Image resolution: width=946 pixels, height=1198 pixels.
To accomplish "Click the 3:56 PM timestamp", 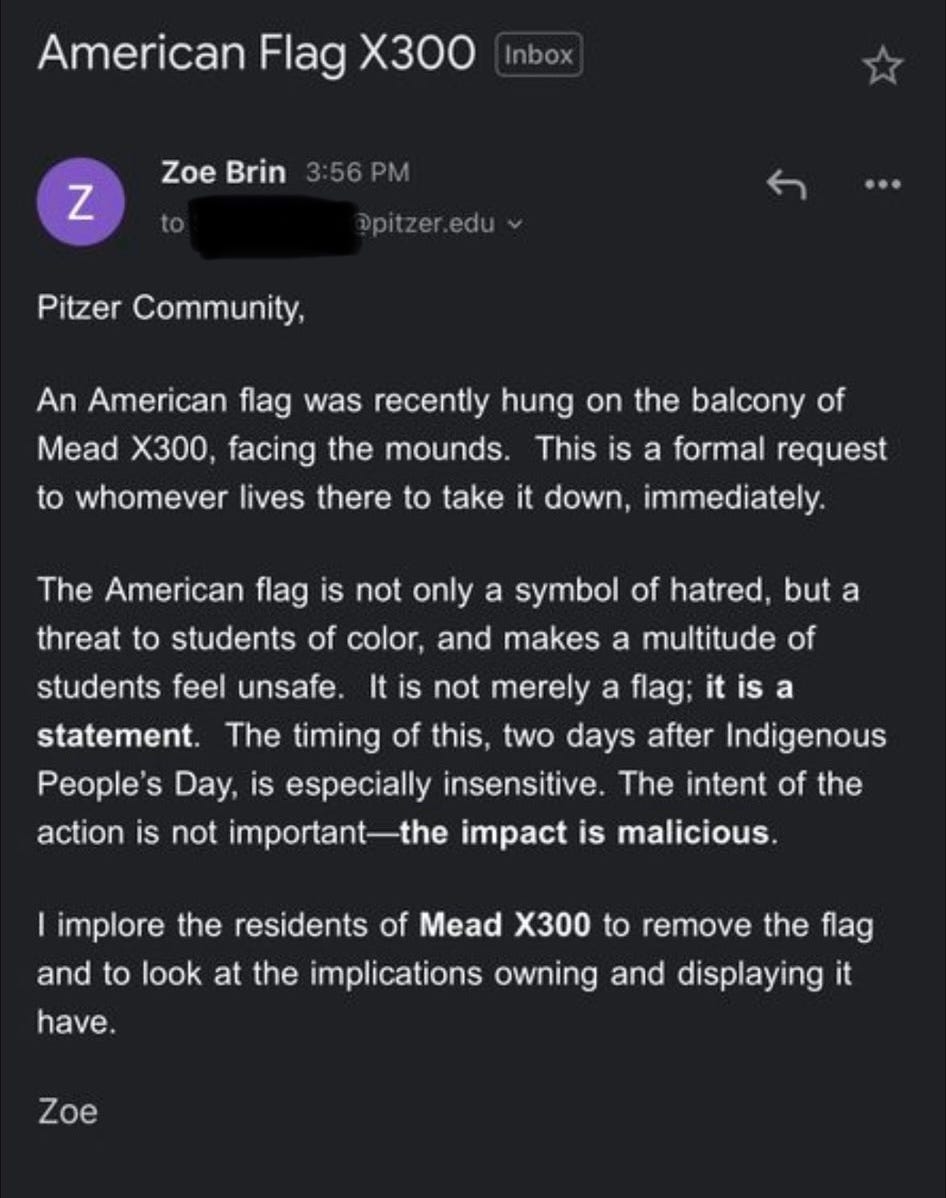I will coord(357,173).
